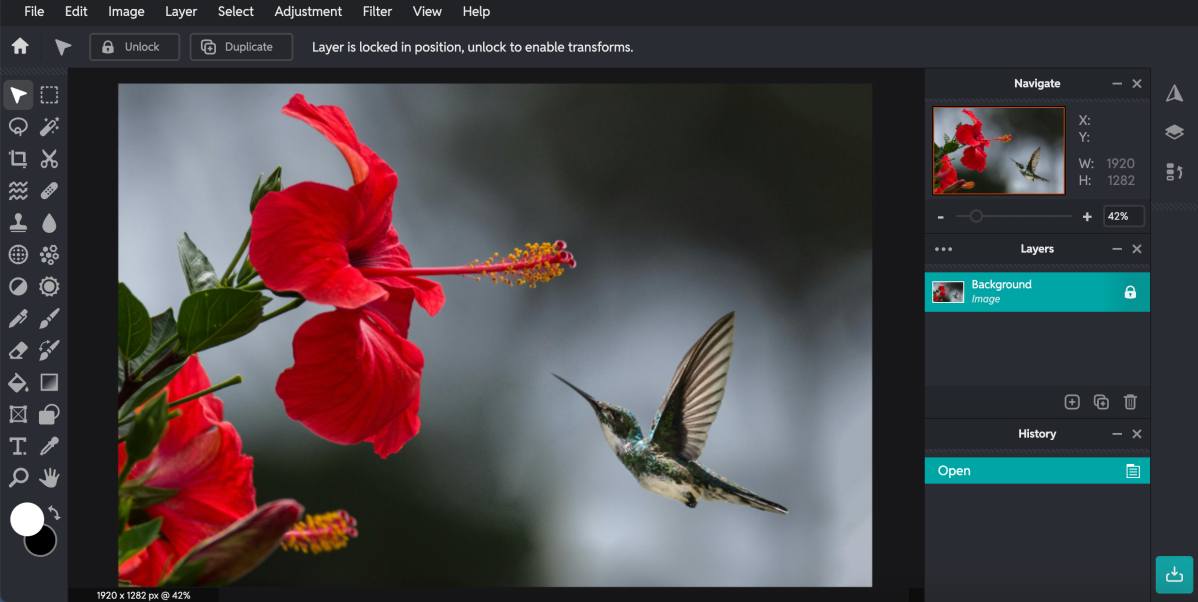The image size is (1198, 602).
Task: Toggle the Background layer lock
Action: click(1130, 291)
